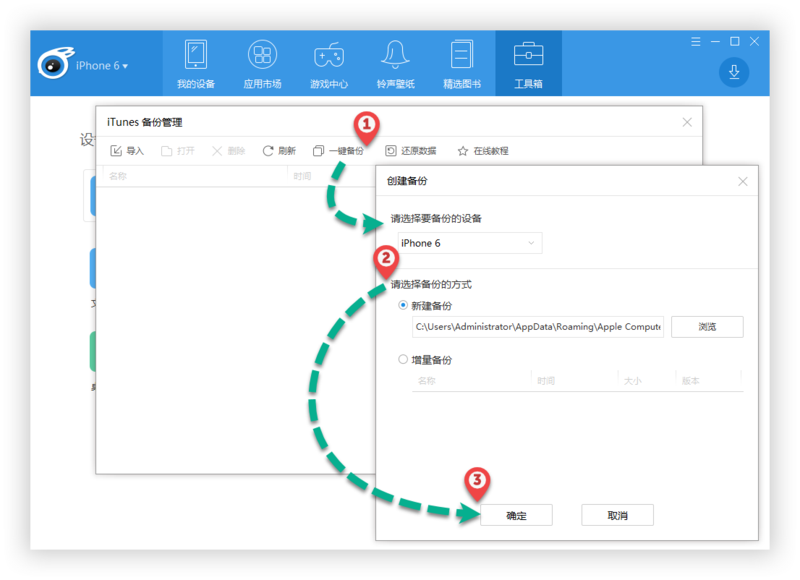This screenshot has height=580, width=800.
Task: Click 大小 column in incremental backup table
Action: tap(633, 381)
